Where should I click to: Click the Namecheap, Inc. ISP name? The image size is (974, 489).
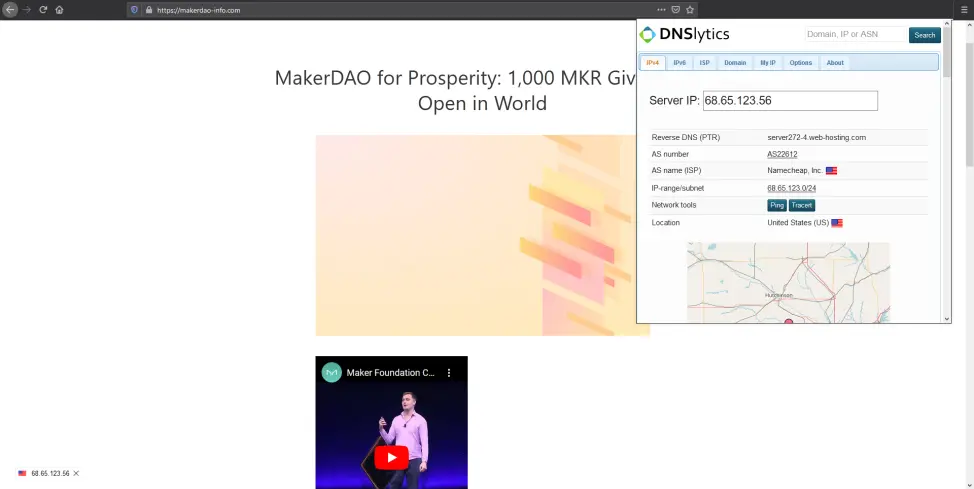tap(795, 170)
